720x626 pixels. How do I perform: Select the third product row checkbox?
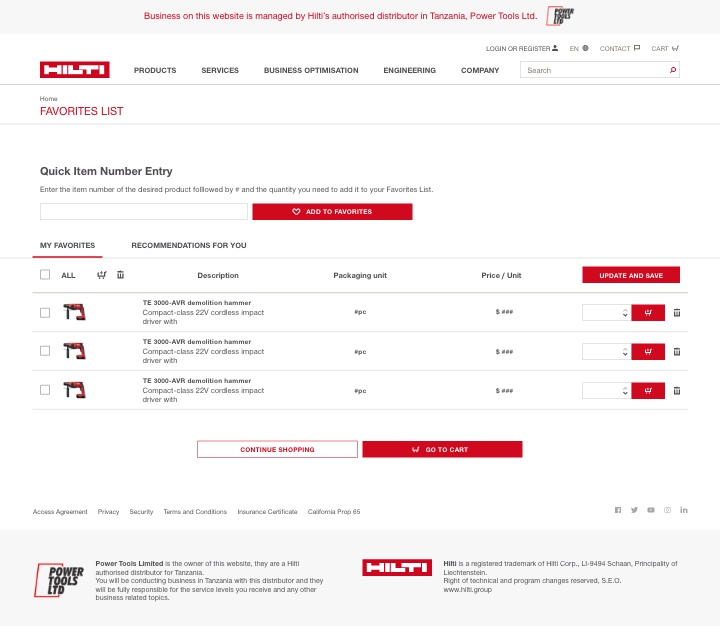(45, 390)
